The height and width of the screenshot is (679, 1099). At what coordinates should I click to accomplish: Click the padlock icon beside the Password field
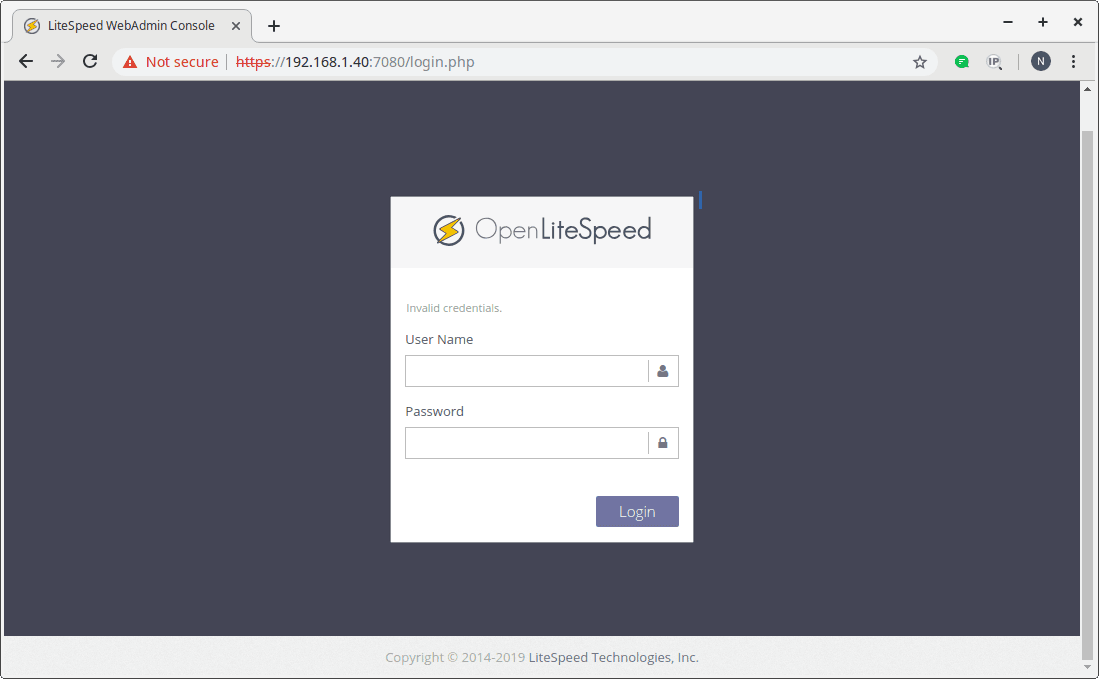[663, 443]
